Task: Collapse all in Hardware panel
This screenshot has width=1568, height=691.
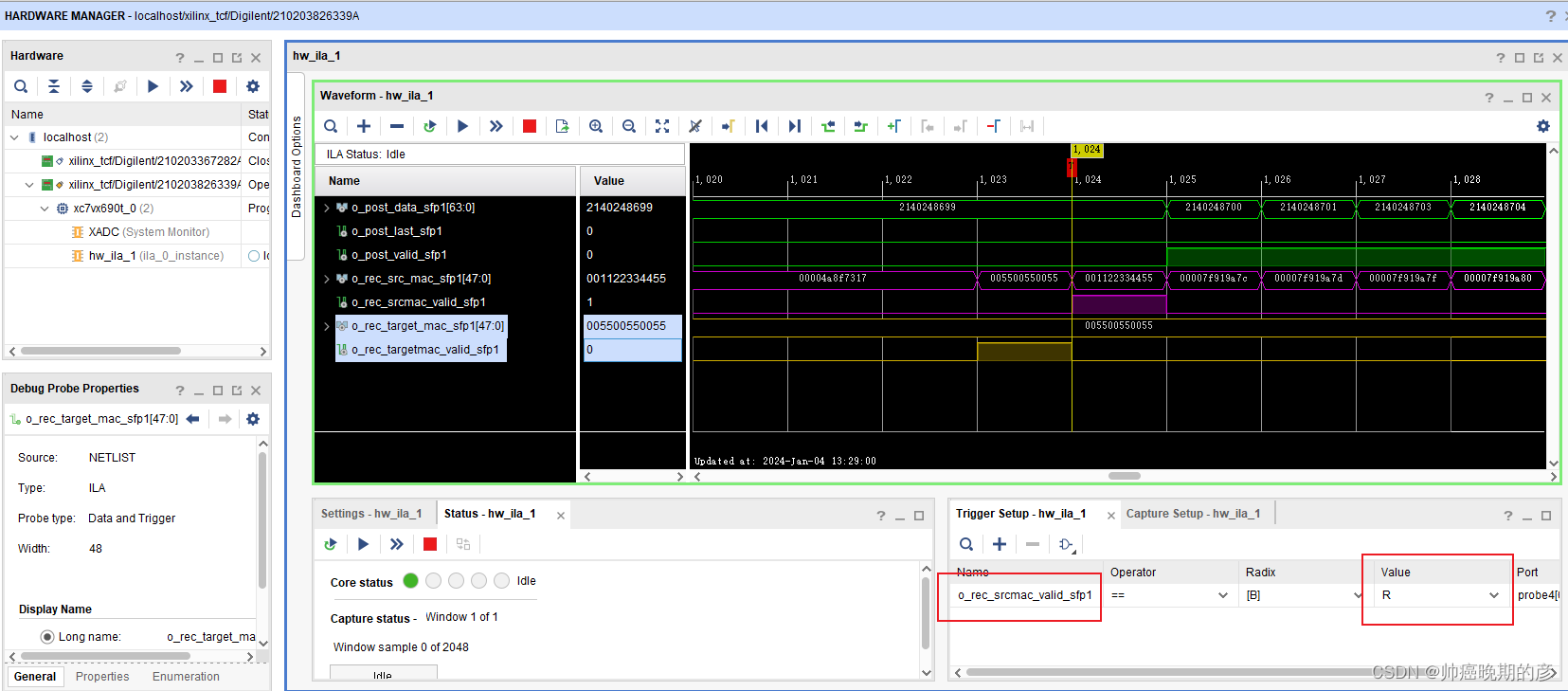Action: [x=54, y=86]
